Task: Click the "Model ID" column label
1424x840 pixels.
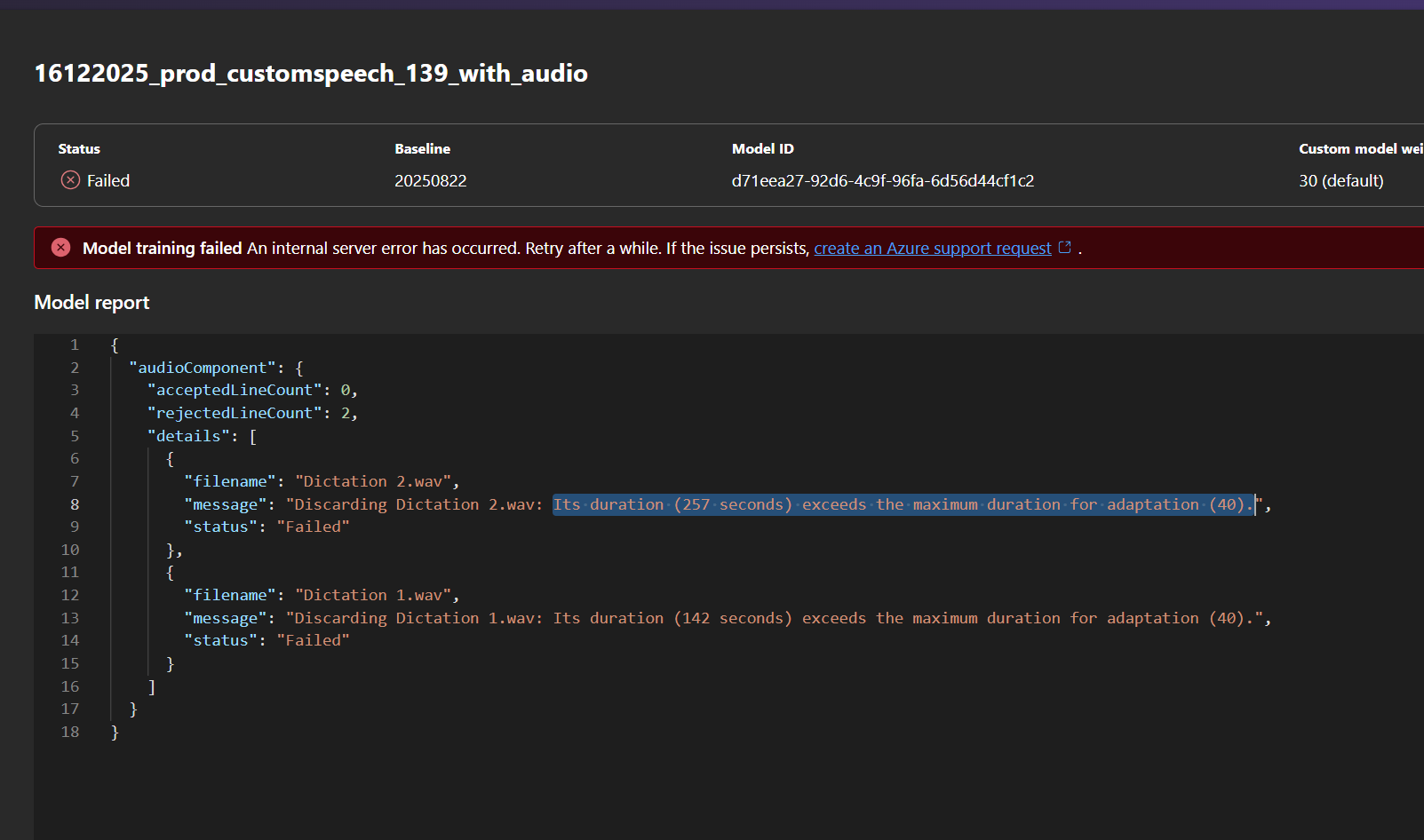Action: [x=763, y=149]
